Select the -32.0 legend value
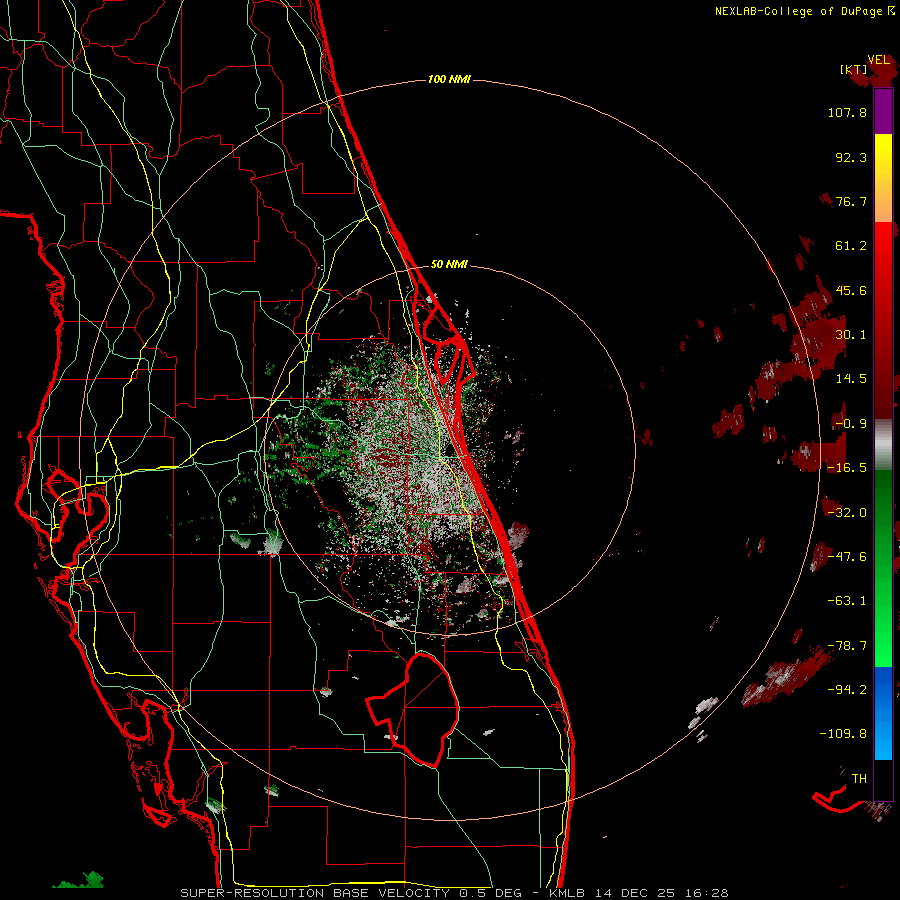 click(x=847, y=513)
